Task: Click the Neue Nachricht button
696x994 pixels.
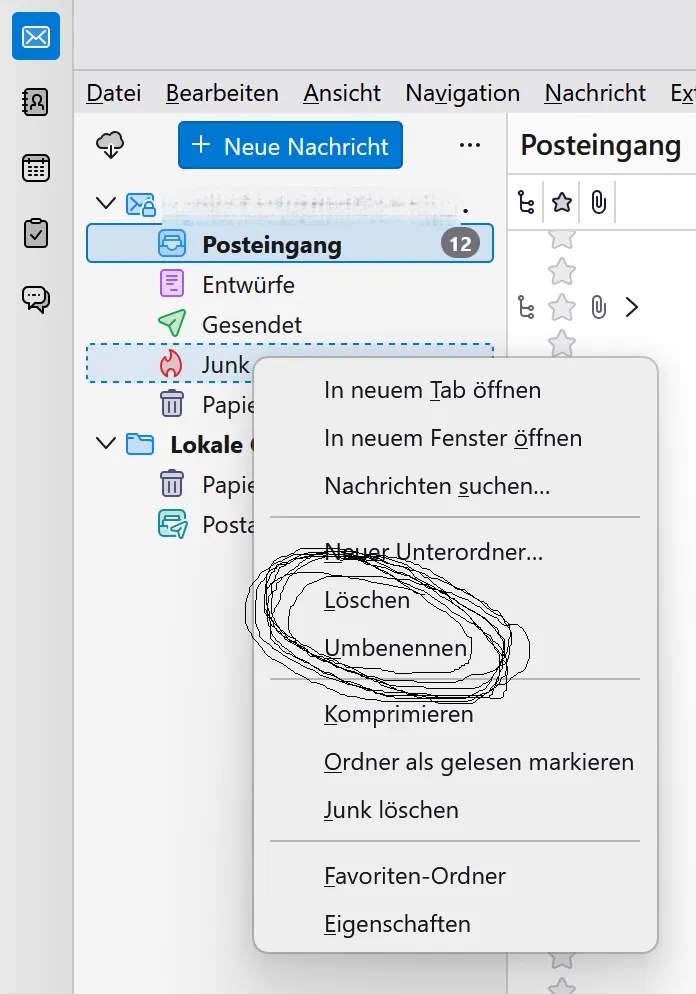Action: 290,145
